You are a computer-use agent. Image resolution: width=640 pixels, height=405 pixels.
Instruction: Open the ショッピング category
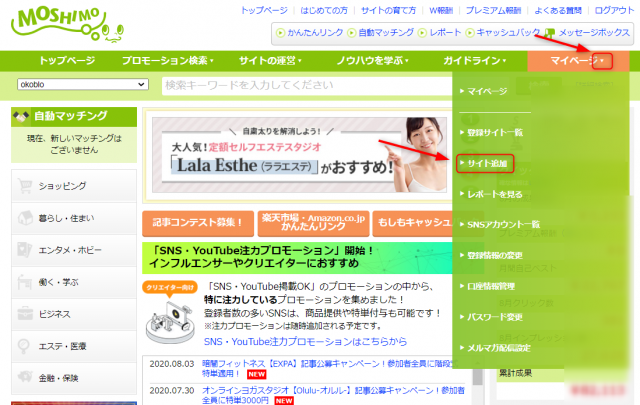click(74, 186)
